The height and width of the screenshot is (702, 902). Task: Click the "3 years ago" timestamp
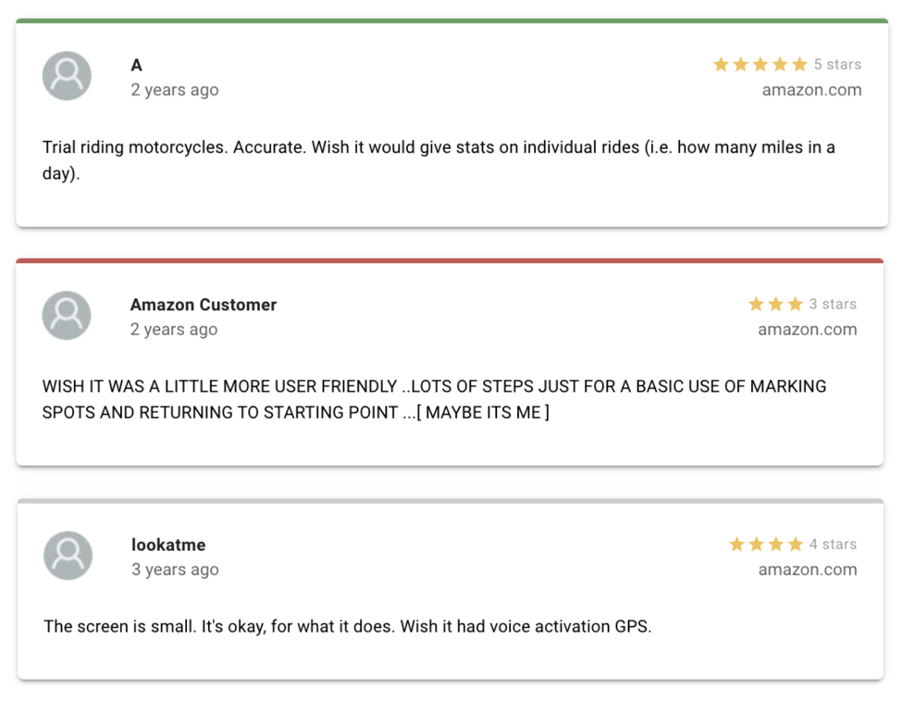point(175,569)
